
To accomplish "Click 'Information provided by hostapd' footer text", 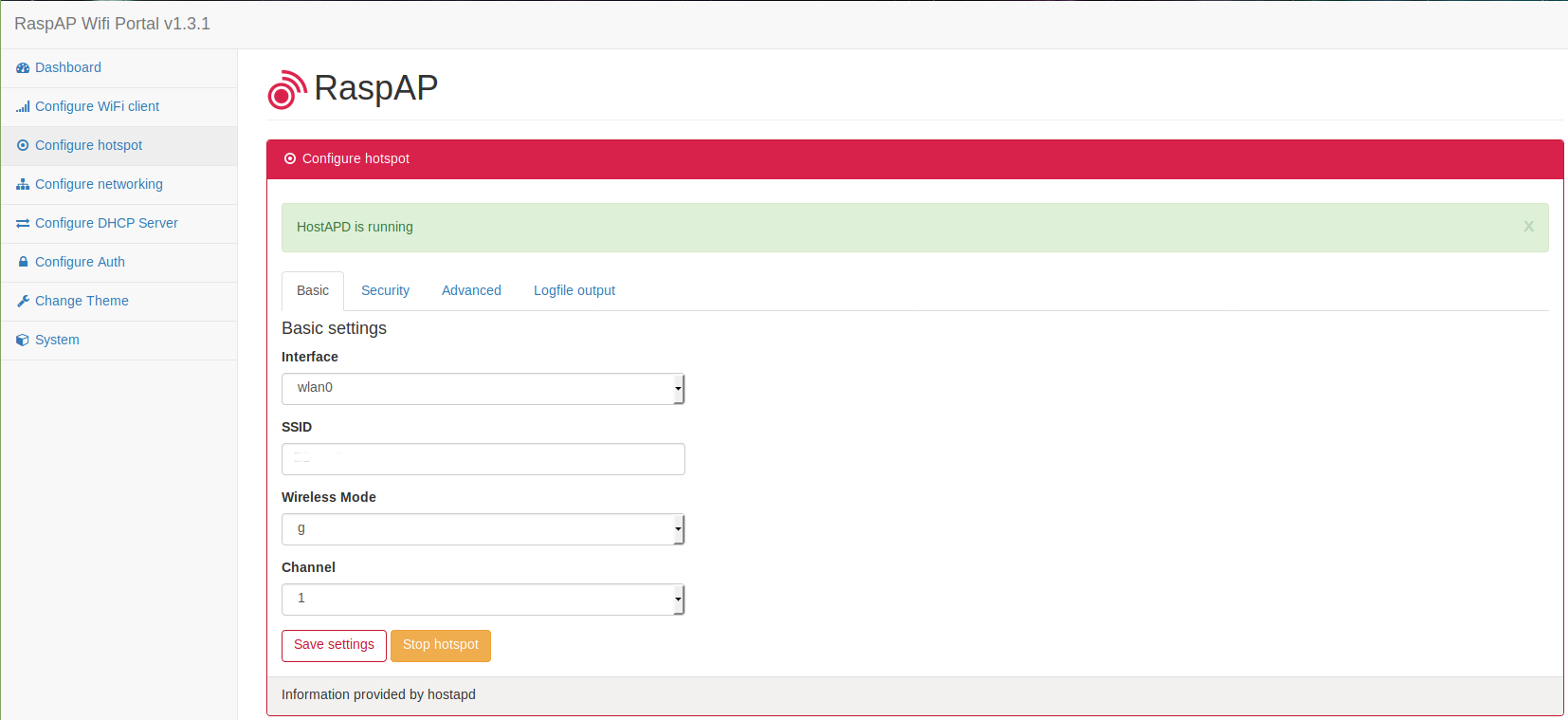I will coord(378,695).
